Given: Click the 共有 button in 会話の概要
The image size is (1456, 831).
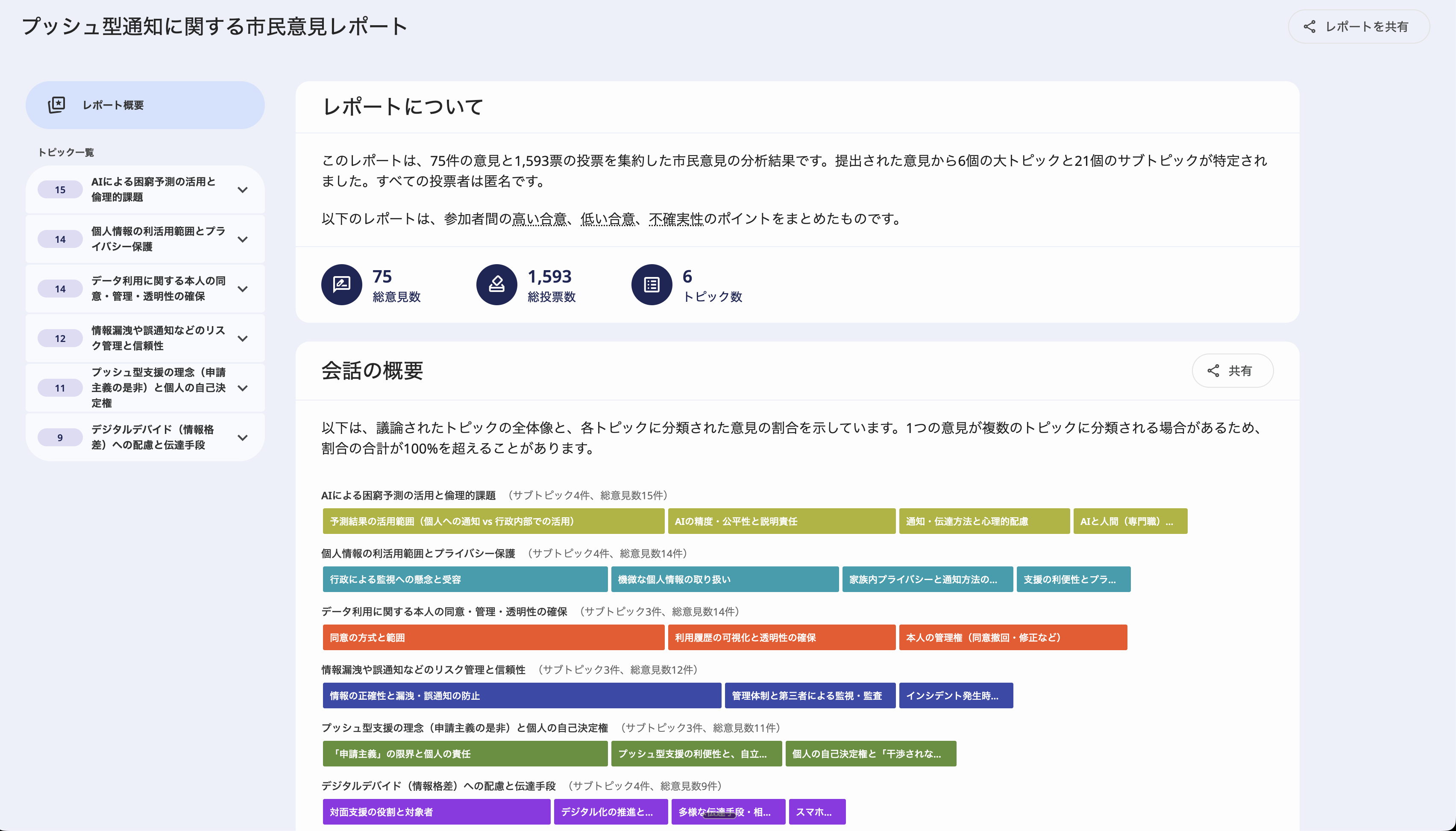Looking at the screenshot, I should pyautogui.click(x=1233, y=371).
